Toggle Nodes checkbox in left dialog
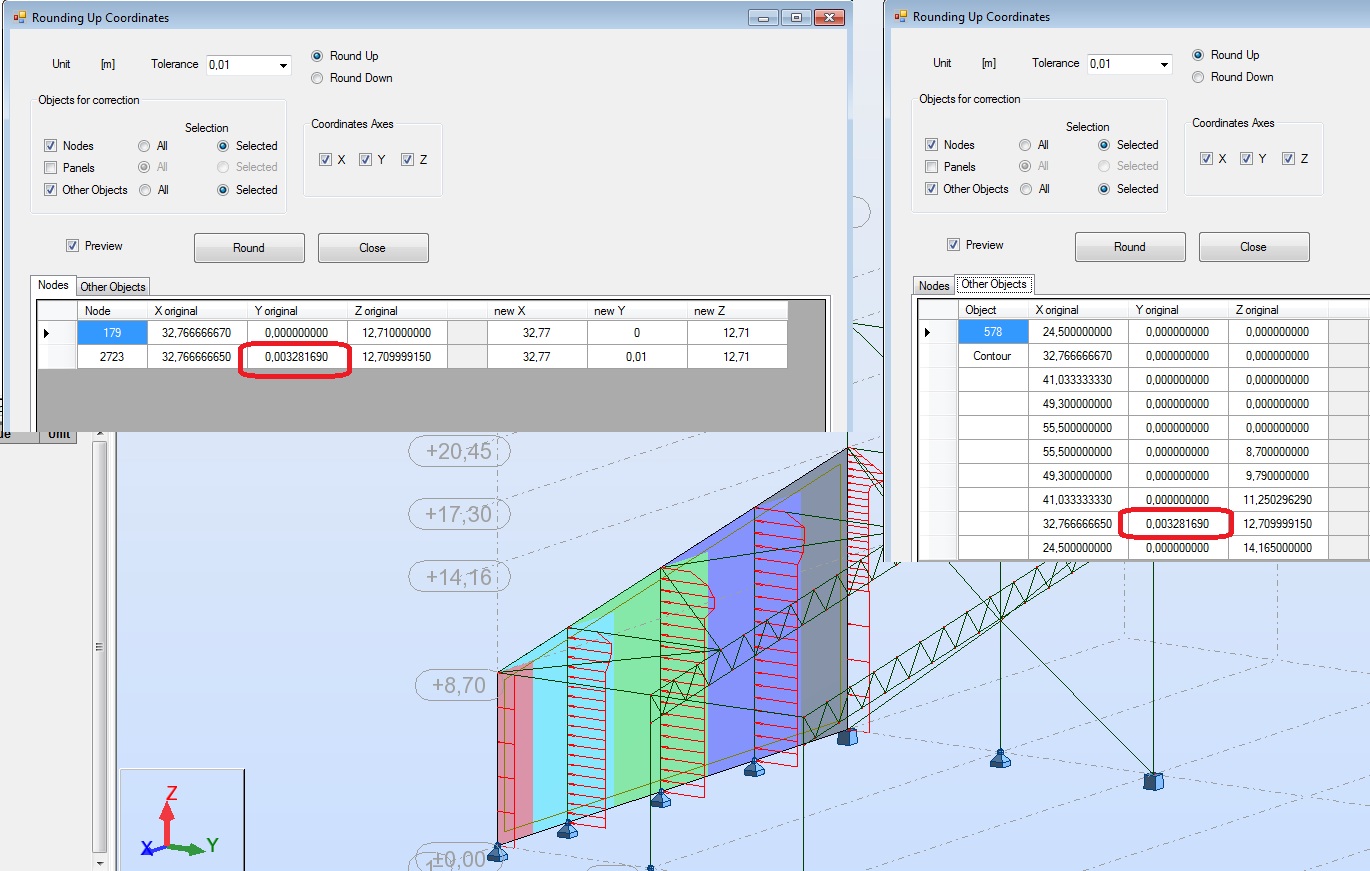Viewport: 1370px width, 871px height. pyautogui.click(x=50, y=146)
